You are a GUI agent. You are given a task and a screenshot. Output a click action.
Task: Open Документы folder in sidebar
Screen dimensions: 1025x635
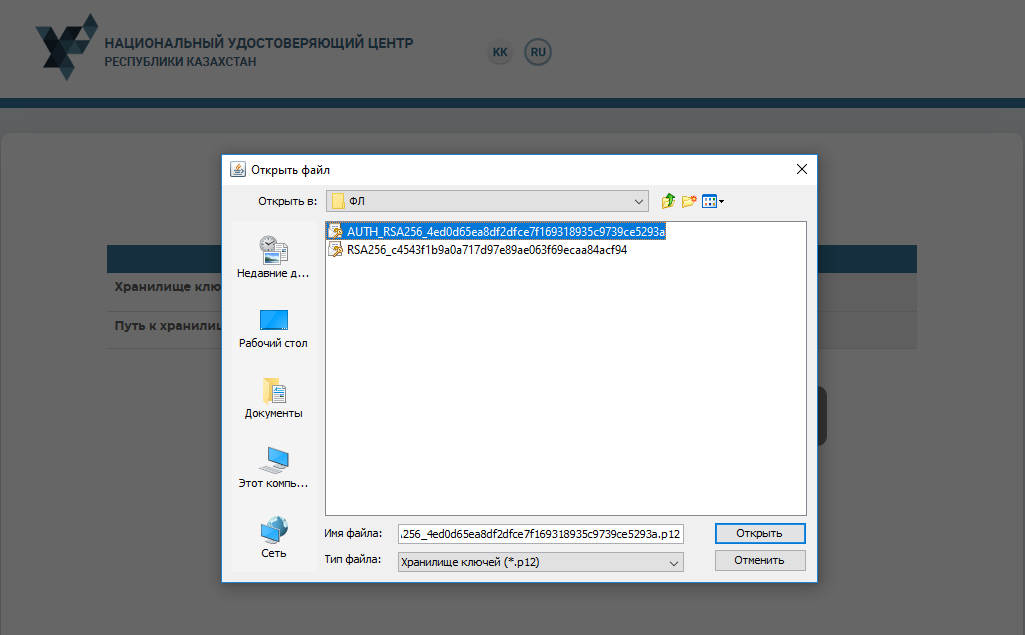[x=274, y=398]
